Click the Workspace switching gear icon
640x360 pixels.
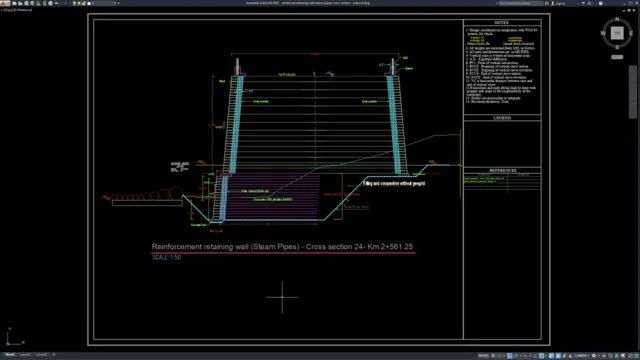pos(594,356)
